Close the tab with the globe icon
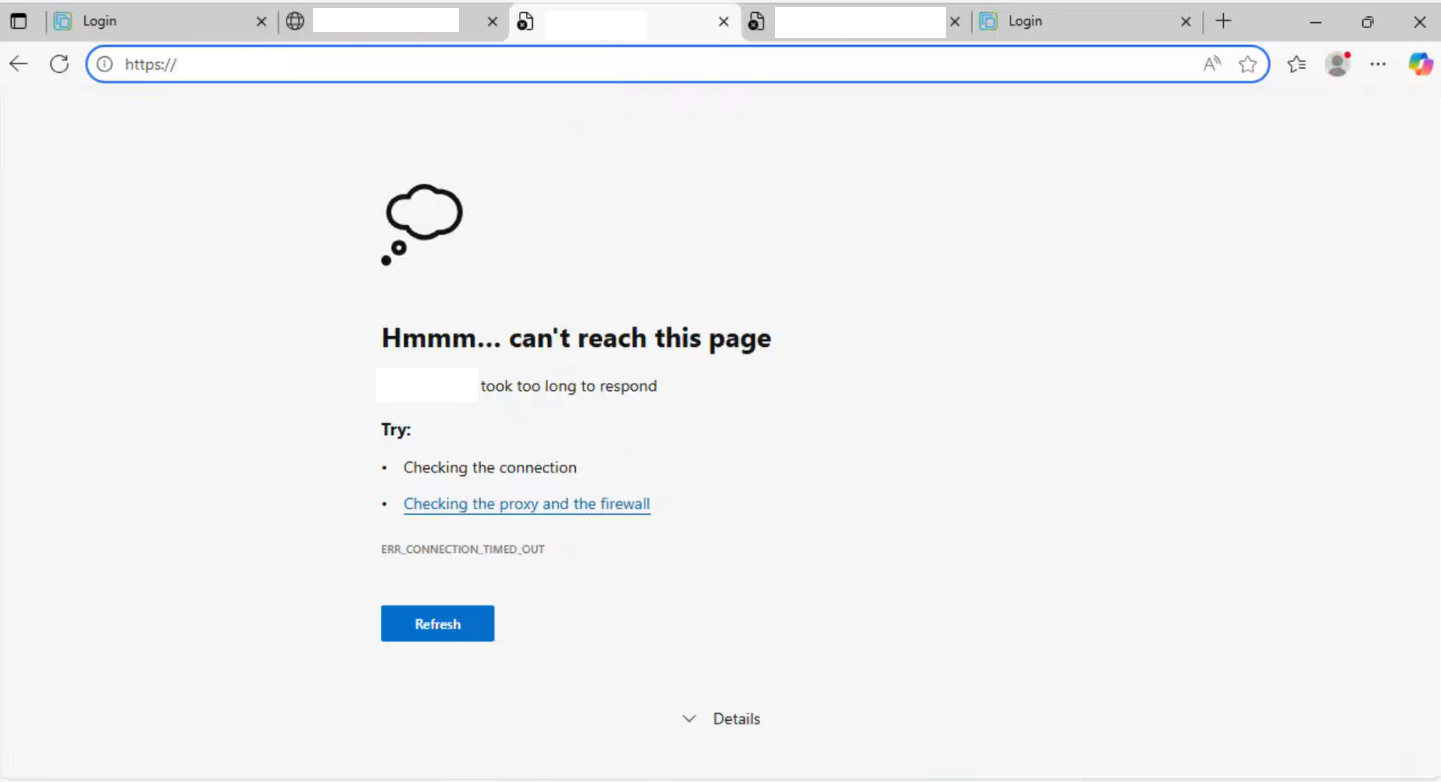Screen dimensions: 1441x782 click(492, 21)
